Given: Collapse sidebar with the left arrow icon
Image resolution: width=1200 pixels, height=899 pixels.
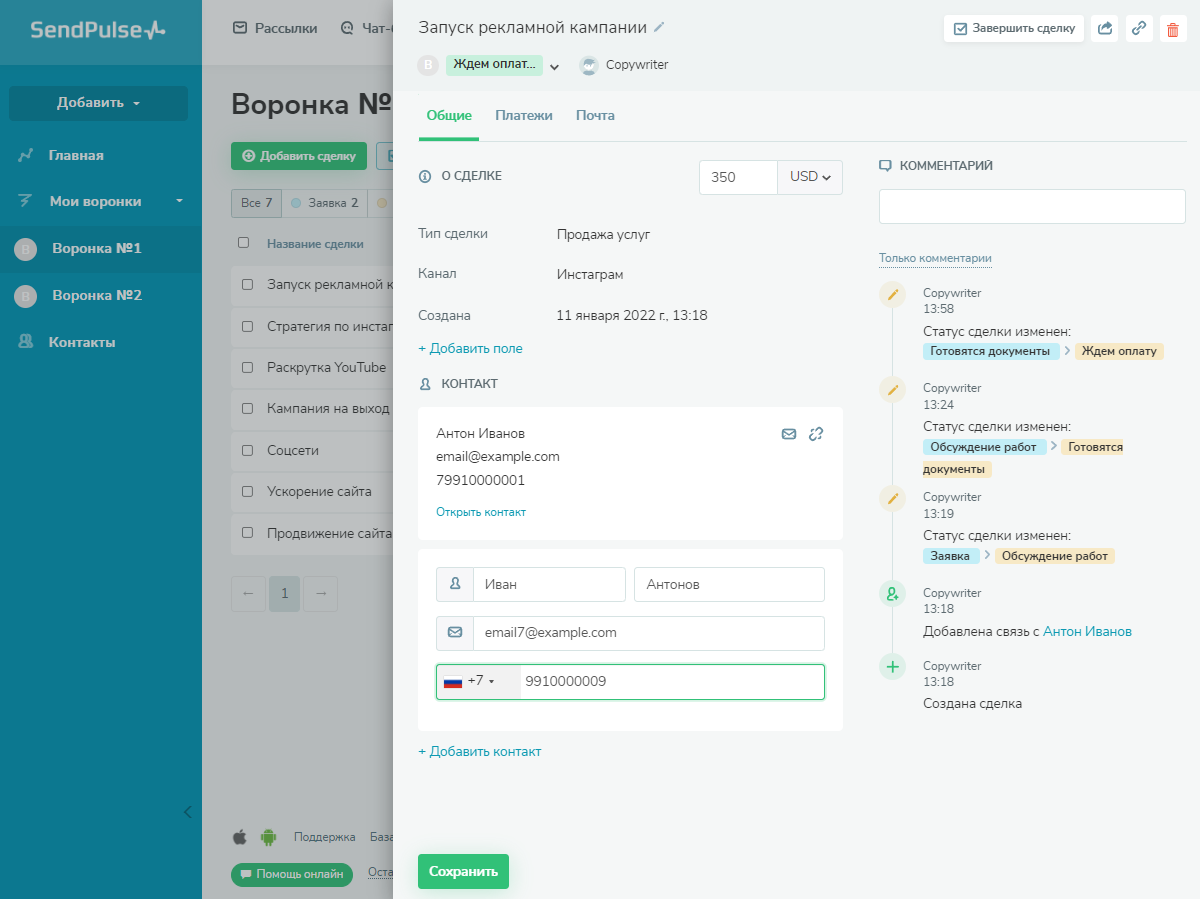Looking at the screenshot, I should click(187, 812).
